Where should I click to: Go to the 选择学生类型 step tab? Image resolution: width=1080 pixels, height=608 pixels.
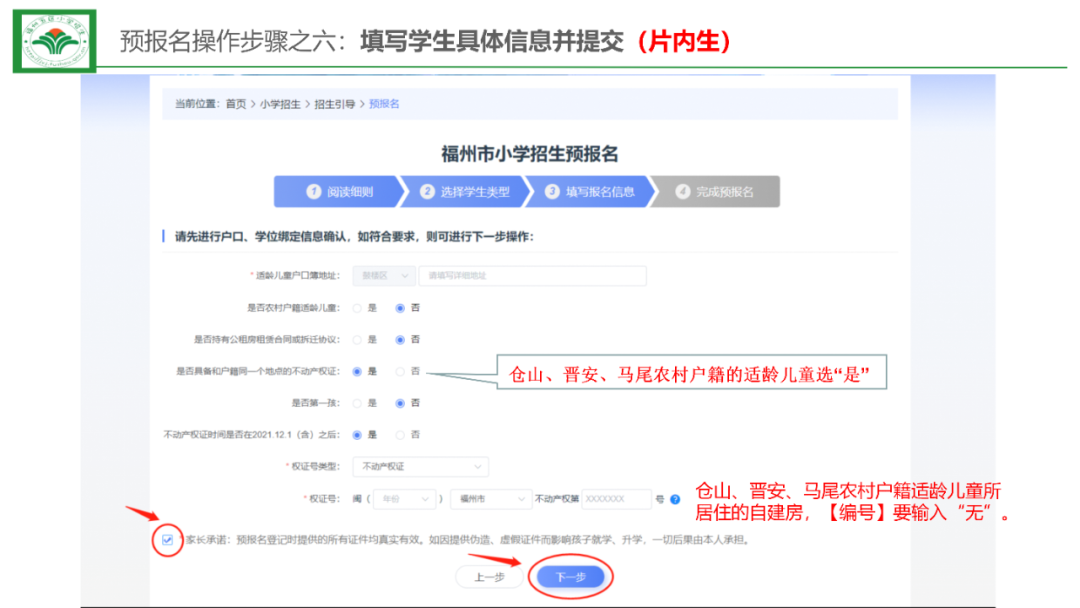[465, 192]
